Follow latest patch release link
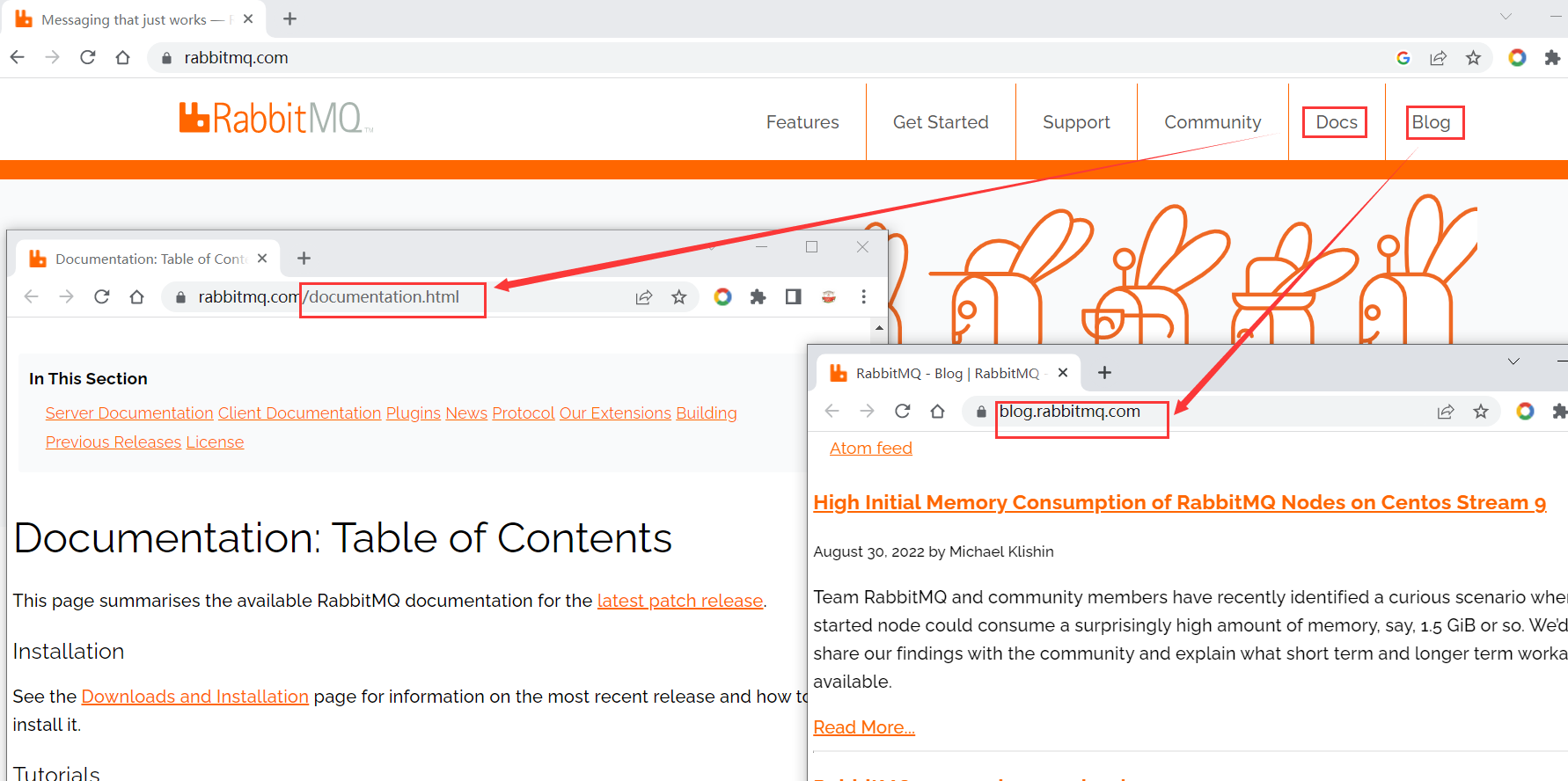 tap(680, 601)
